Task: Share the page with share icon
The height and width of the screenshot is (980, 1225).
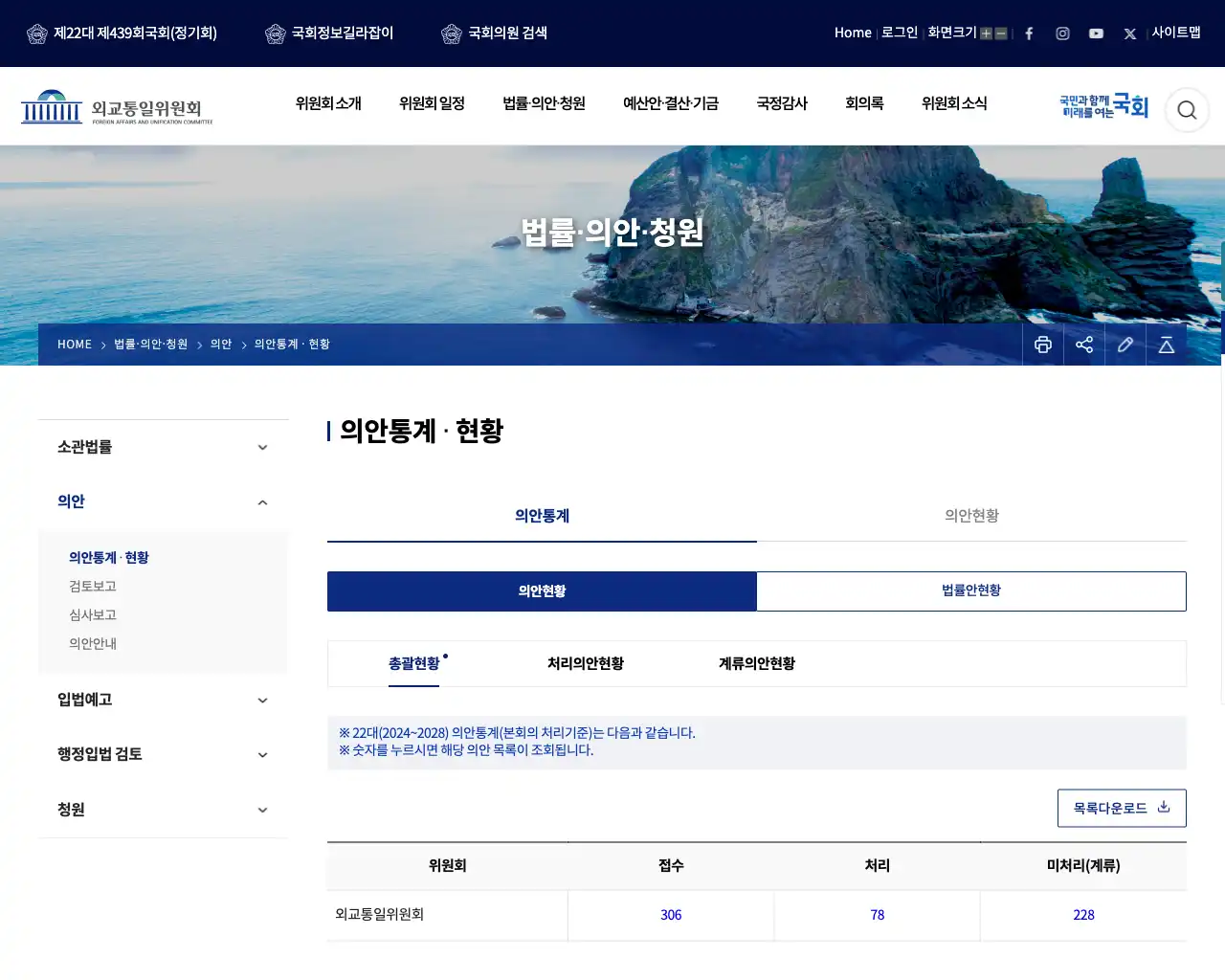Action: pos(1084,345)
